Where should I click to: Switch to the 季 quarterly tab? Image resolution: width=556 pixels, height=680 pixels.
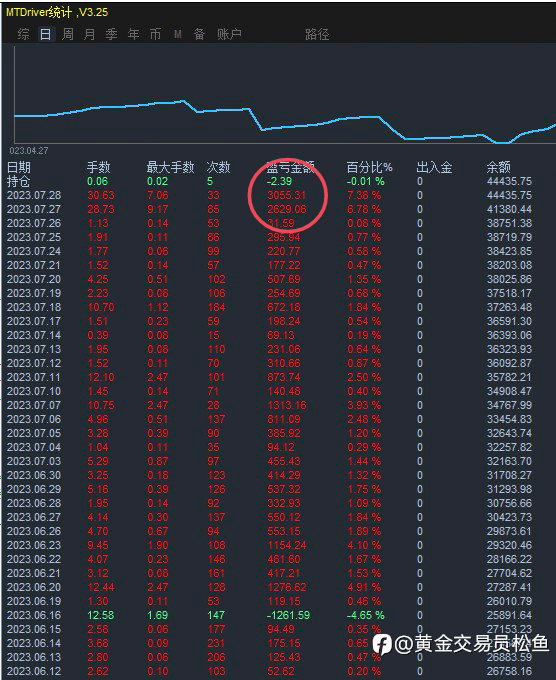(111, 34)
